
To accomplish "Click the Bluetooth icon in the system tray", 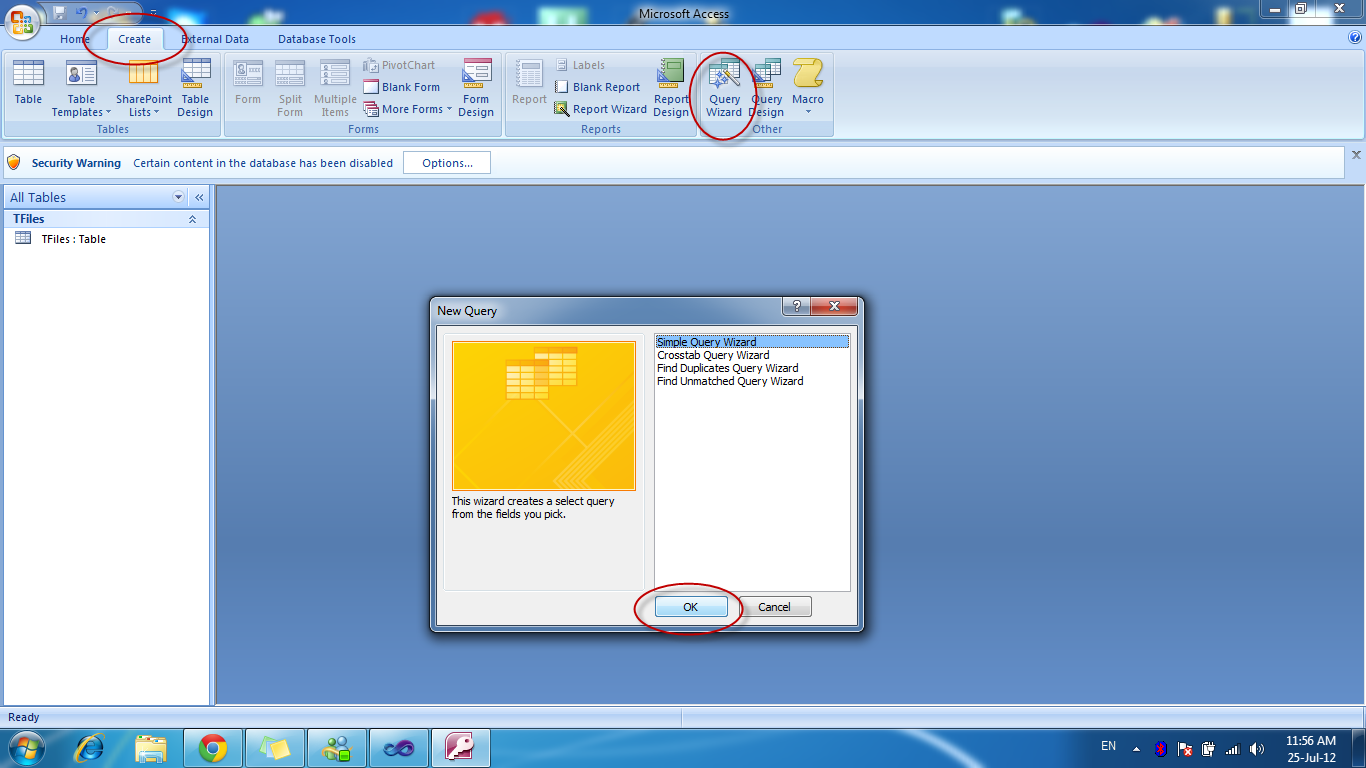I will 1161,748.
